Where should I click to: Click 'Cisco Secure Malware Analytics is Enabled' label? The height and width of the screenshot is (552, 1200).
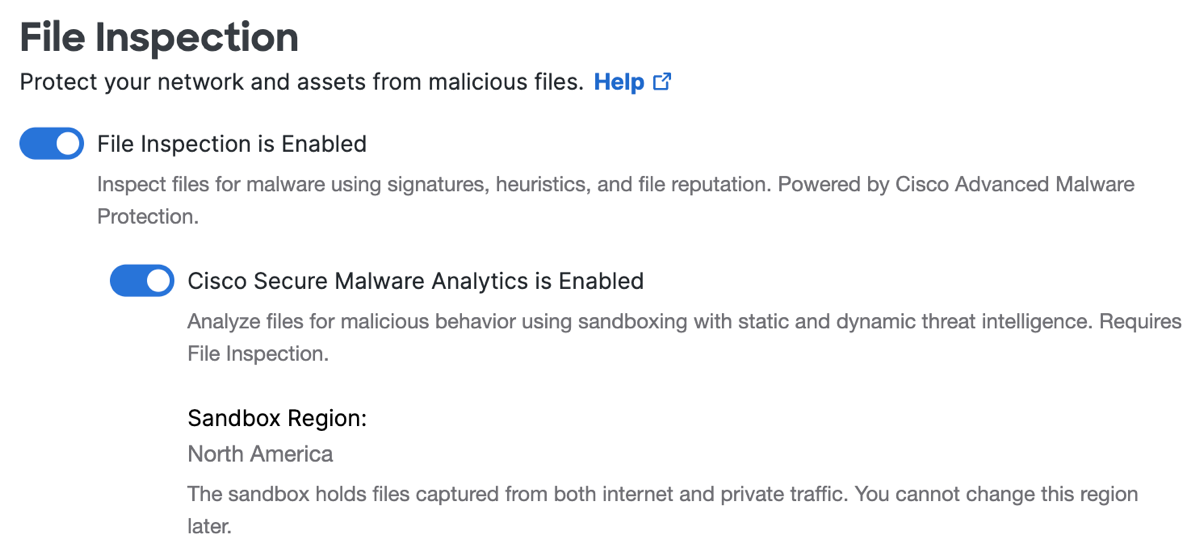tap(416, 281)
